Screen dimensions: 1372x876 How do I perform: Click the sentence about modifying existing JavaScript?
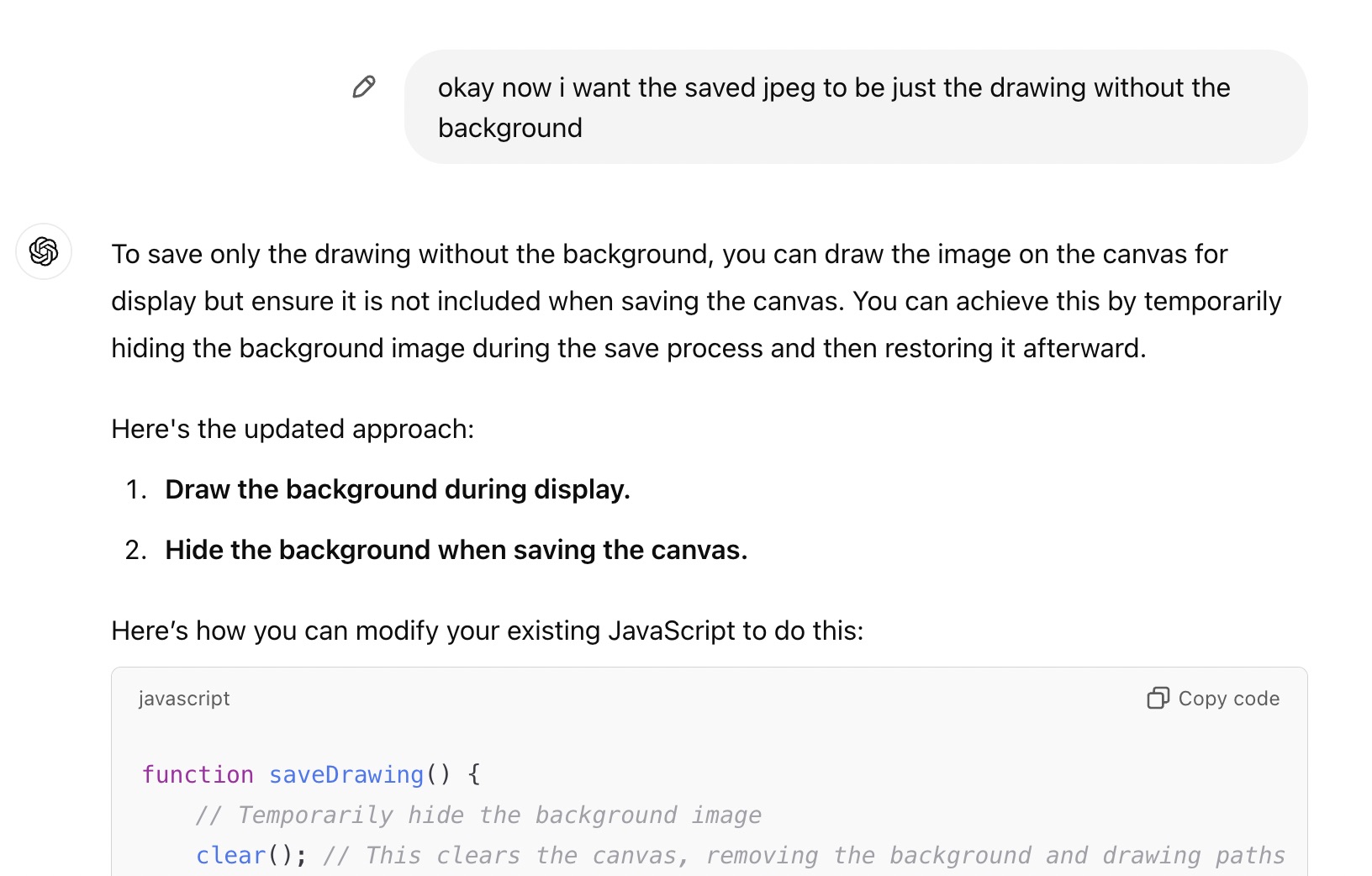[x=487, y=631]
